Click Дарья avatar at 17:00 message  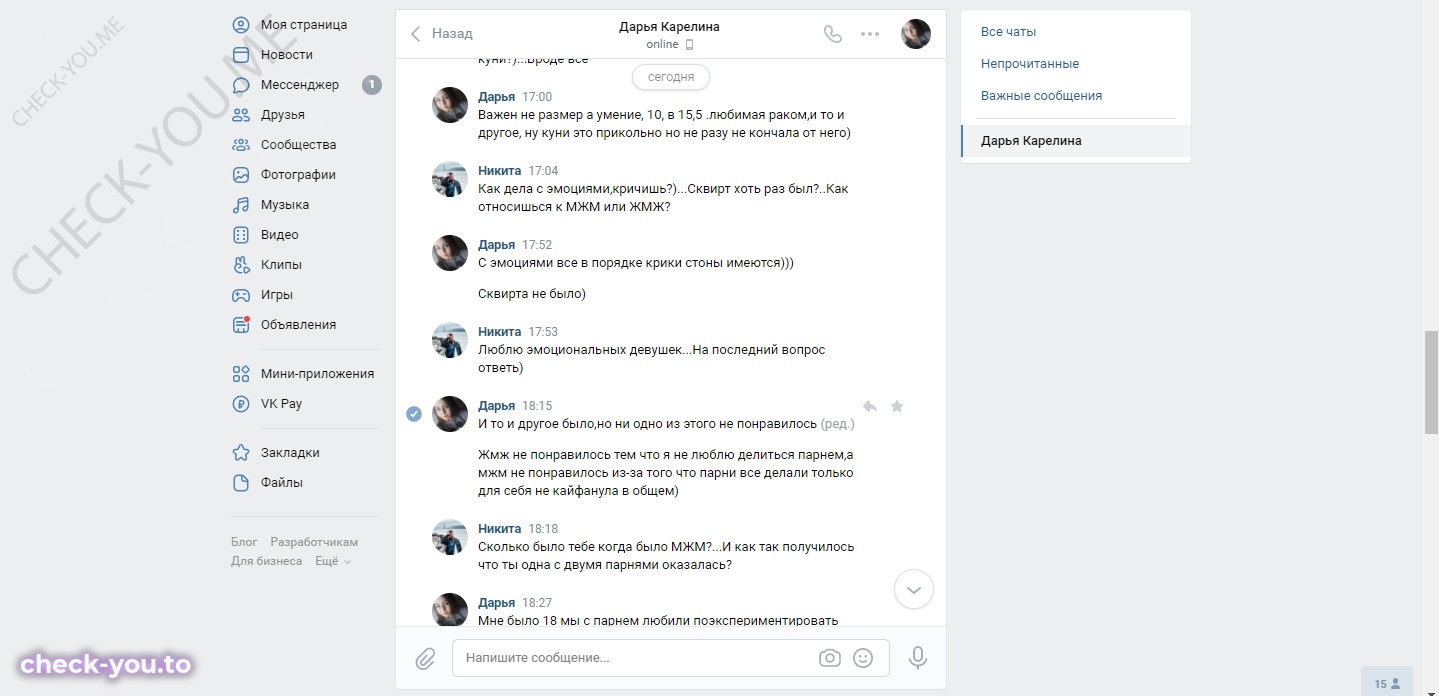[x=450, y=105]
